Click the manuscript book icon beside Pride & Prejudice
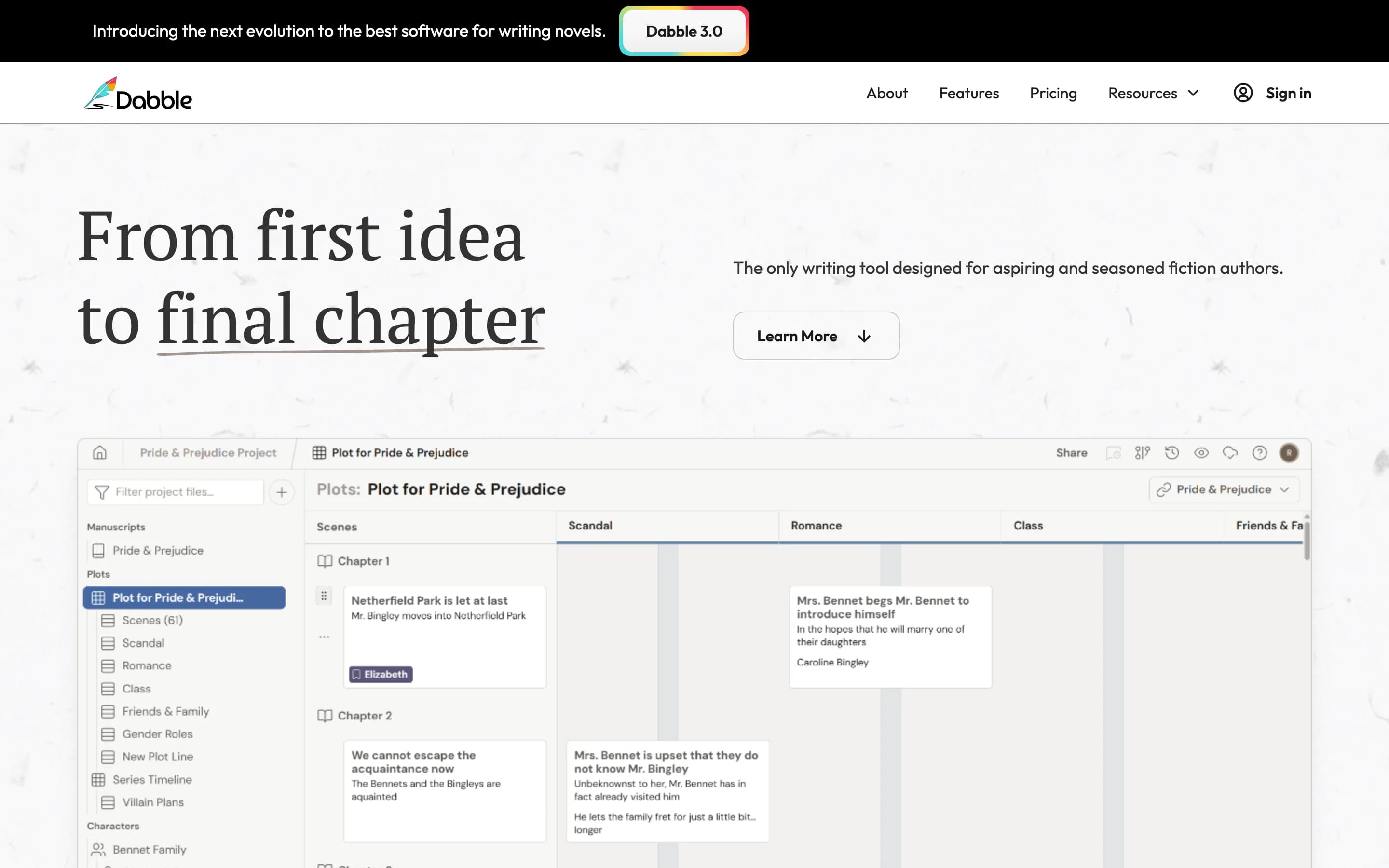 coord(99,551)
